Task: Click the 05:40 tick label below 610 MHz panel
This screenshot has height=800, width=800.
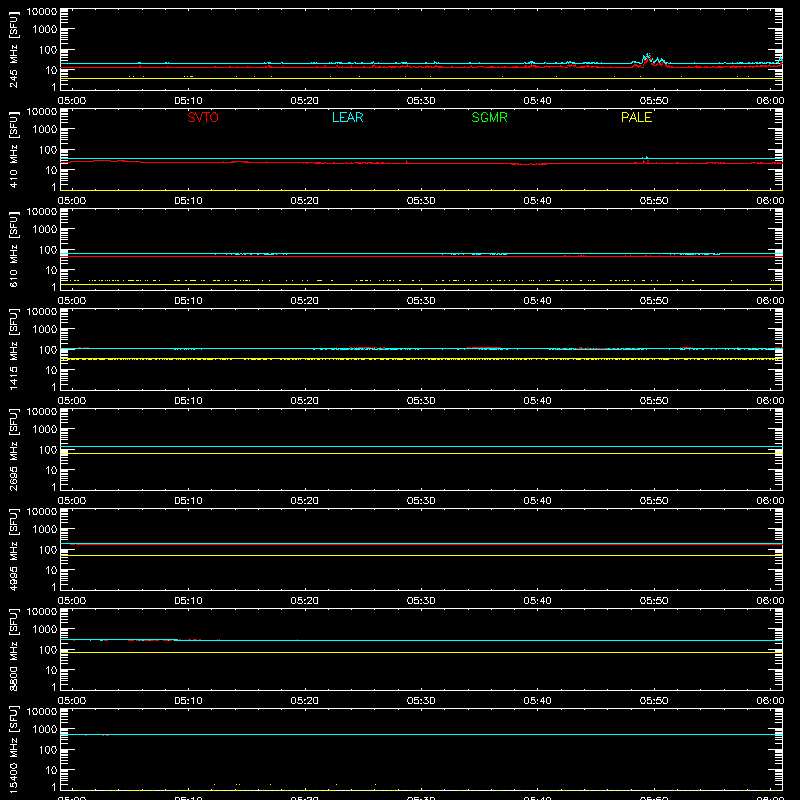Action: [x=537, y=301]
